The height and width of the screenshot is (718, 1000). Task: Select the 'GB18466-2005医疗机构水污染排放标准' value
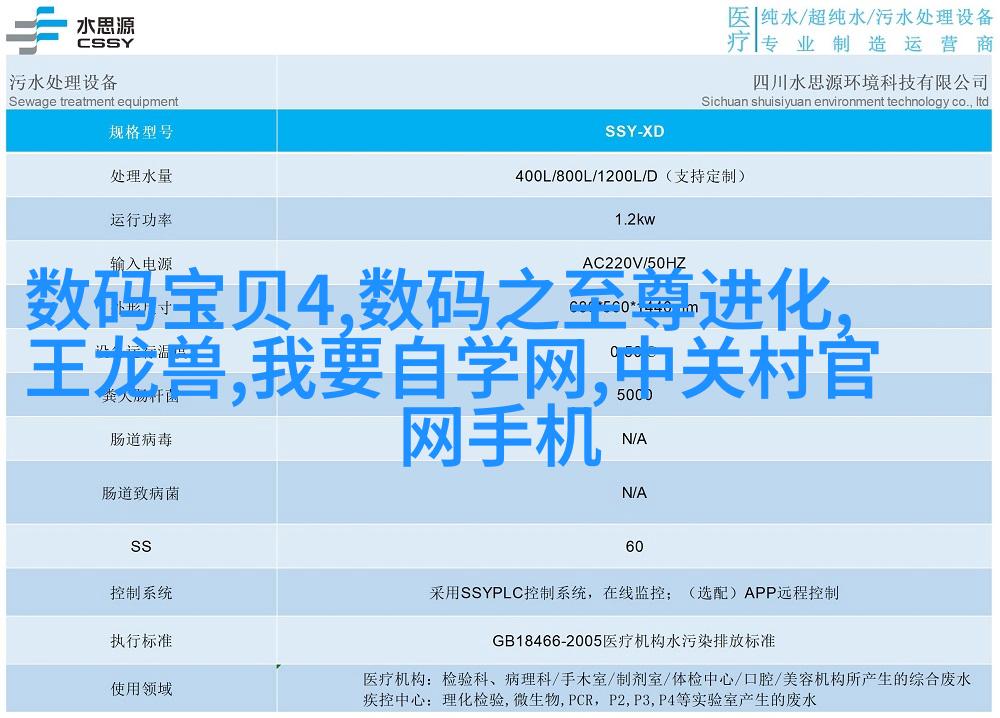(633, 641)
